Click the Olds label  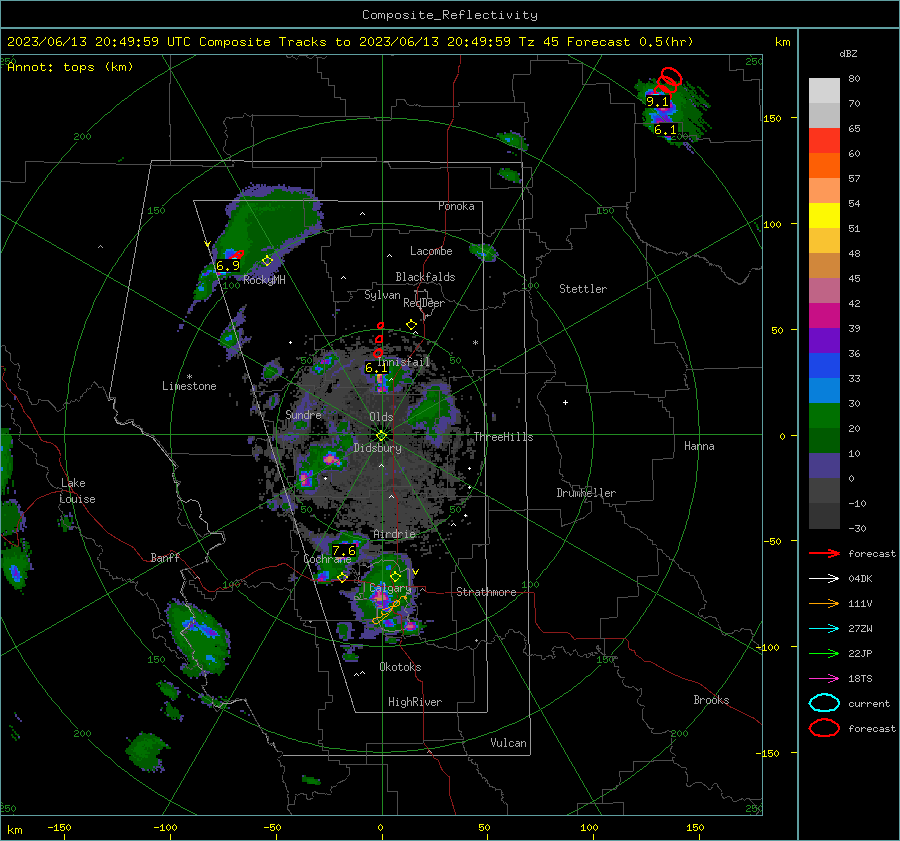(x=381, y=417)
